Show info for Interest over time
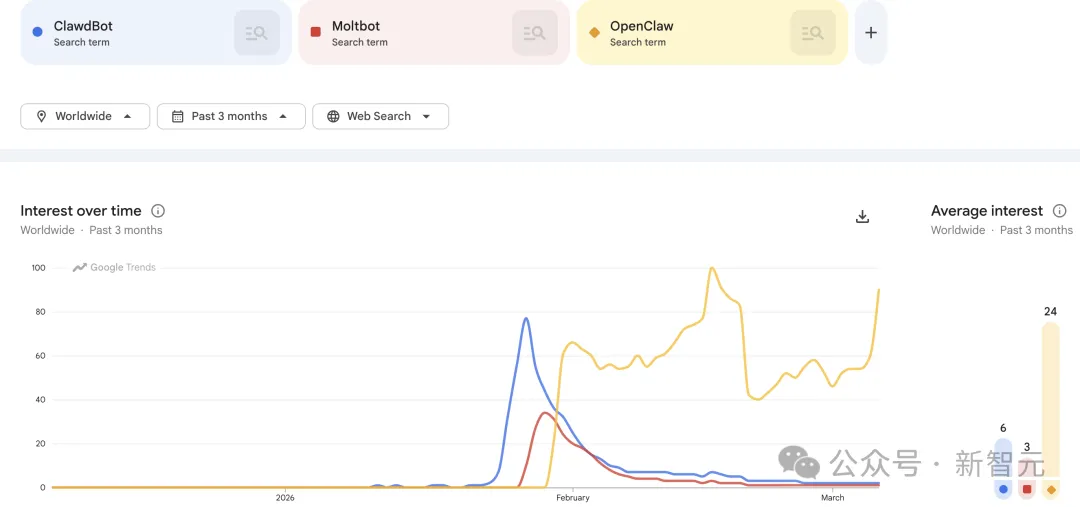 click(158, 211)
